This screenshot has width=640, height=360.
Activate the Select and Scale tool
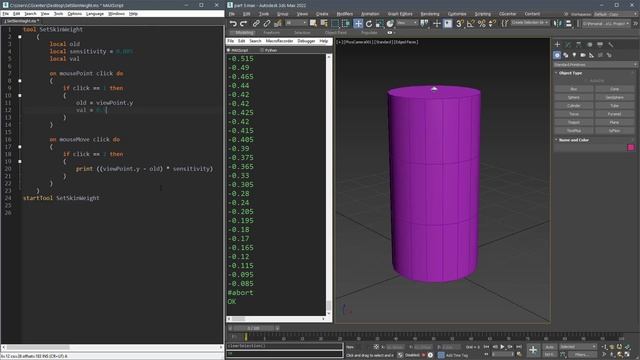point(380,24)
